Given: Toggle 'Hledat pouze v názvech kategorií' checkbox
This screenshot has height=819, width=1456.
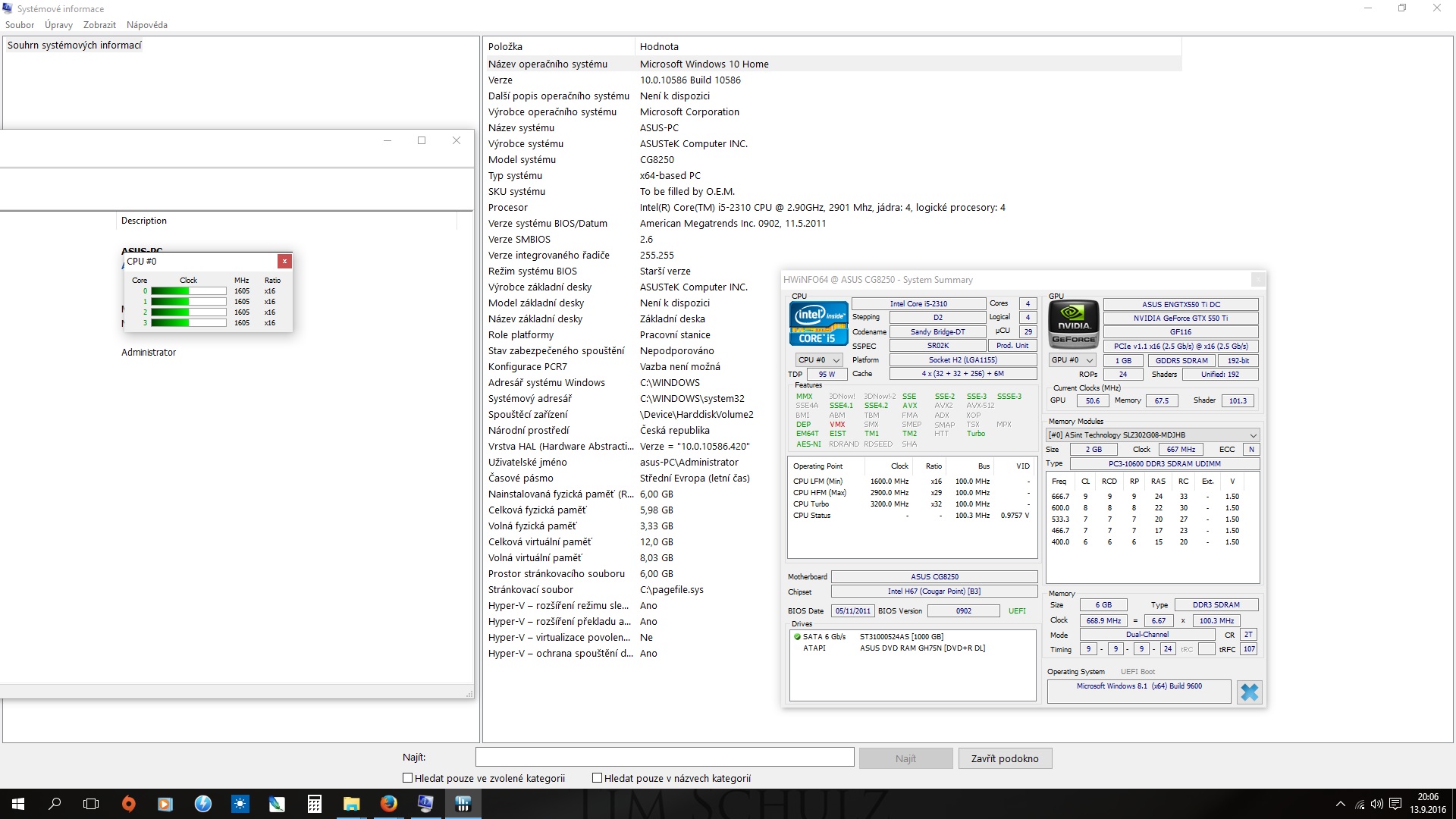Looking at the screenshot, I should click(597, 778).
